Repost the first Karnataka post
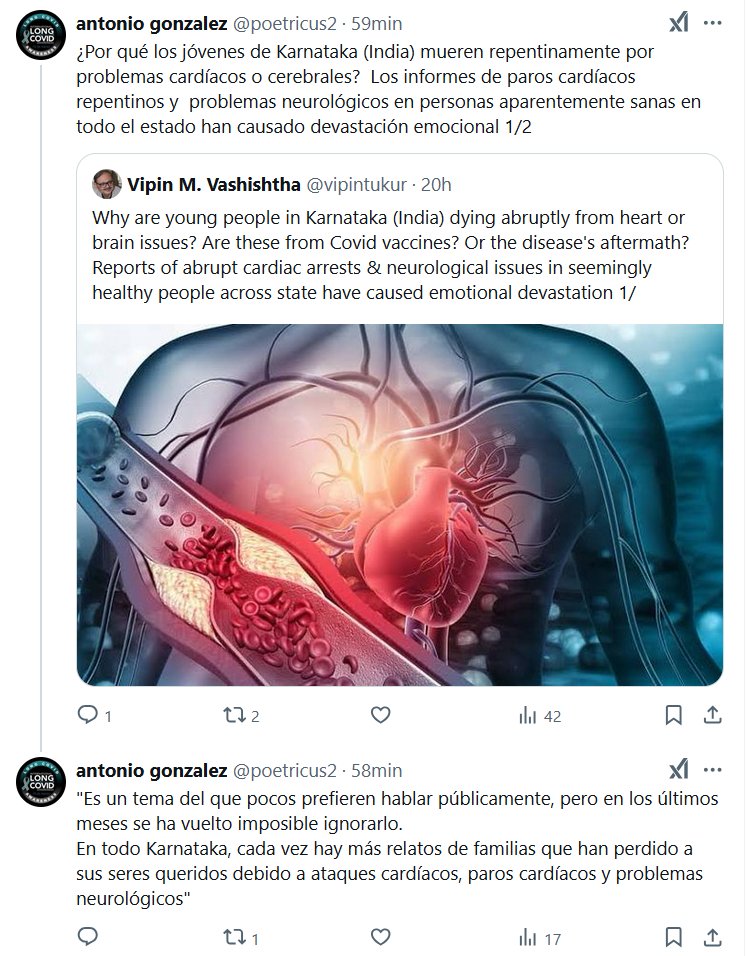 pos(233,715)
